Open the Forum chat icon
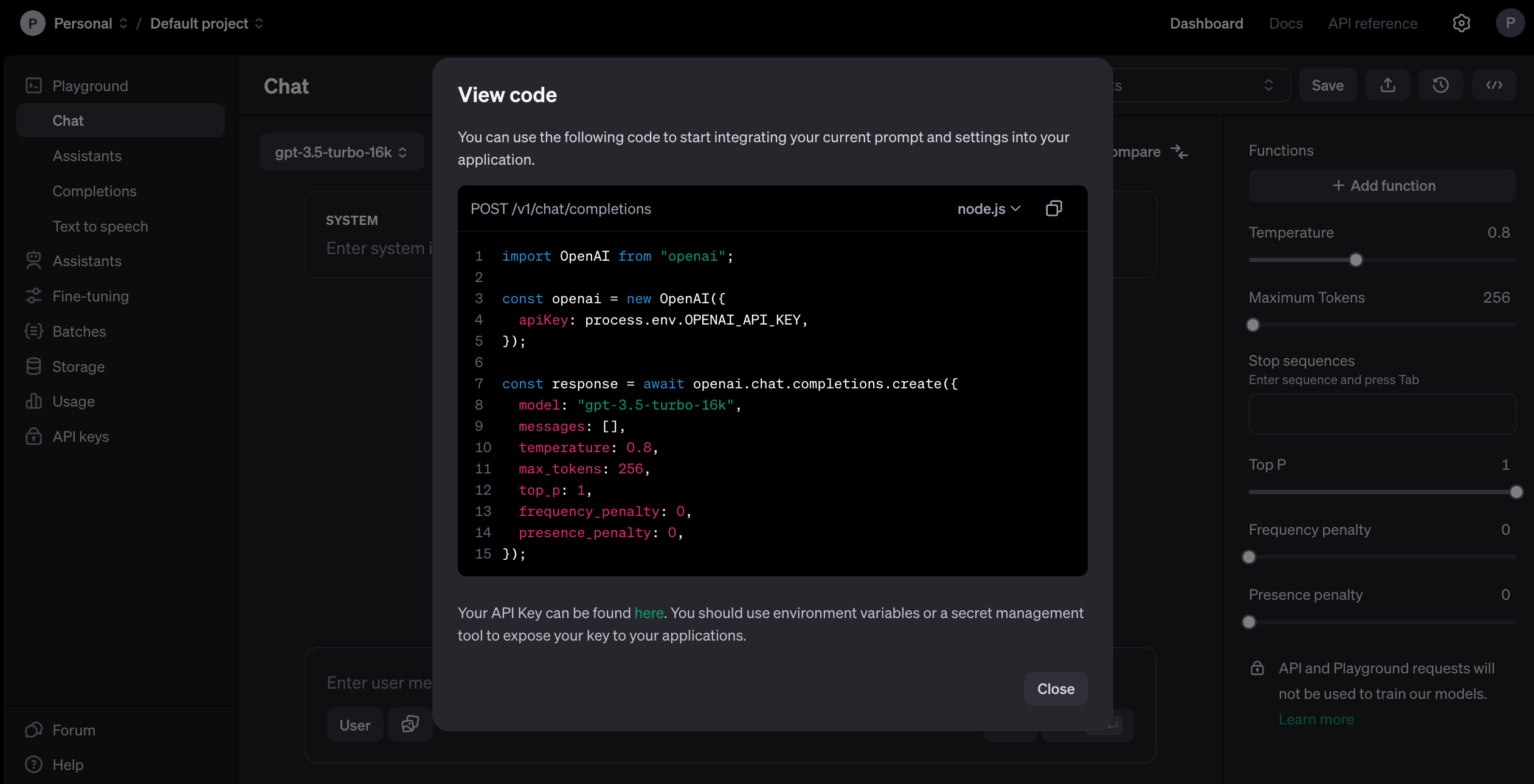Screen dimensions: 1534x784 pos(33,730)
